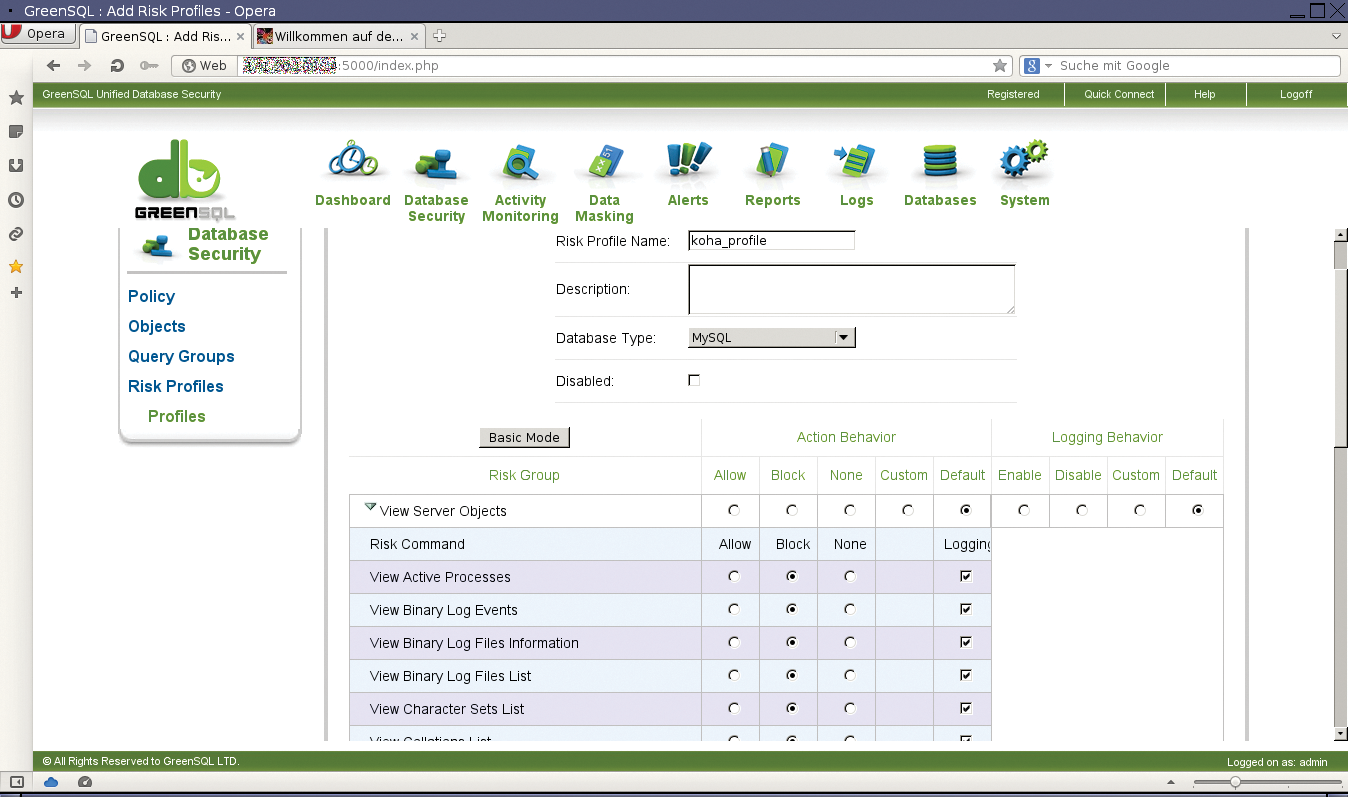This screenshot has width=1348, height=797.
Task: Open the sidebar links panel icon
Action: click(16, 234)
